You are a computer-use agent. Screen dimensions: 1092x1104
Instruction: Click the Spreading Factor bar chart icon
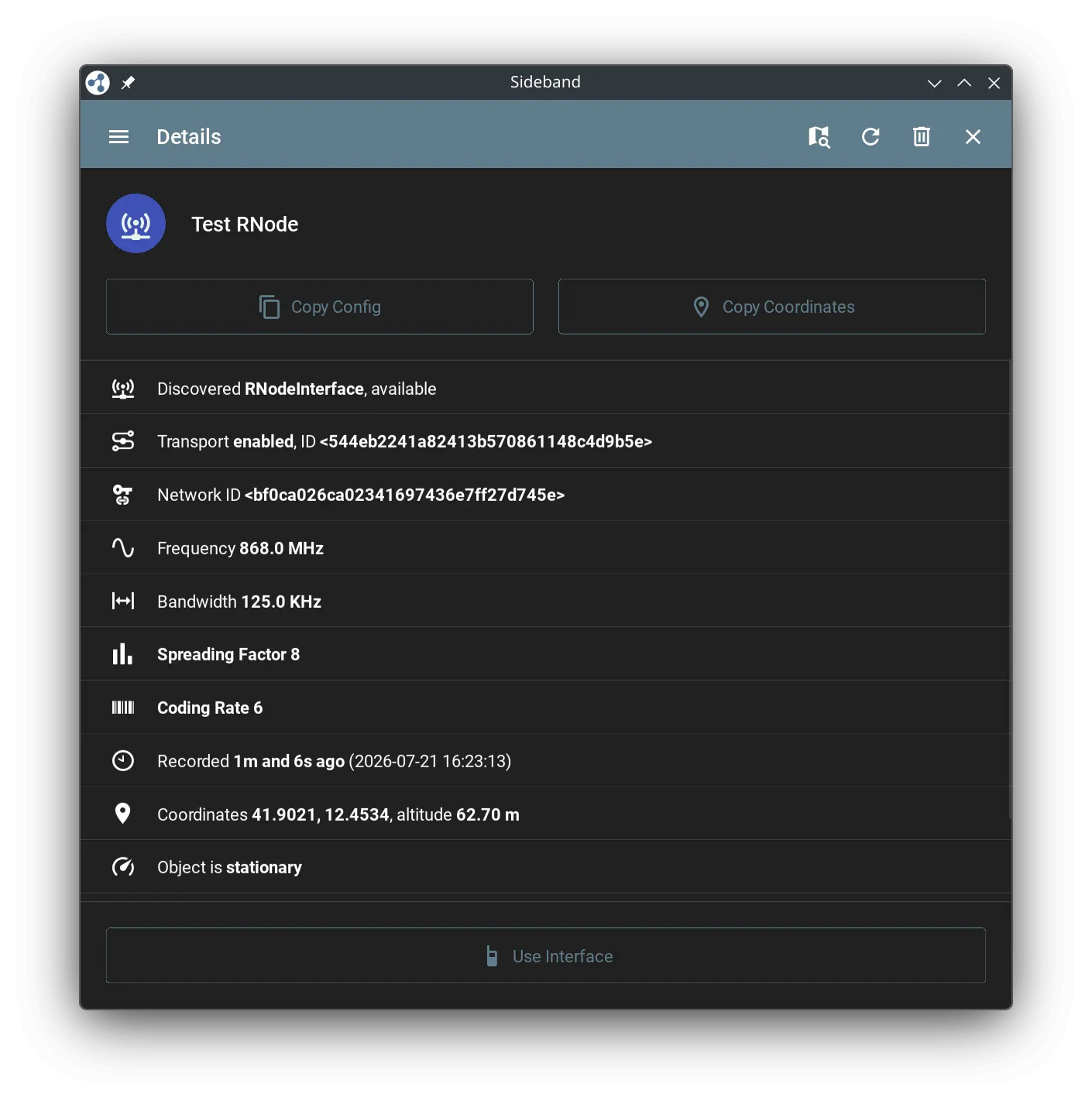(x=122, y=654)
